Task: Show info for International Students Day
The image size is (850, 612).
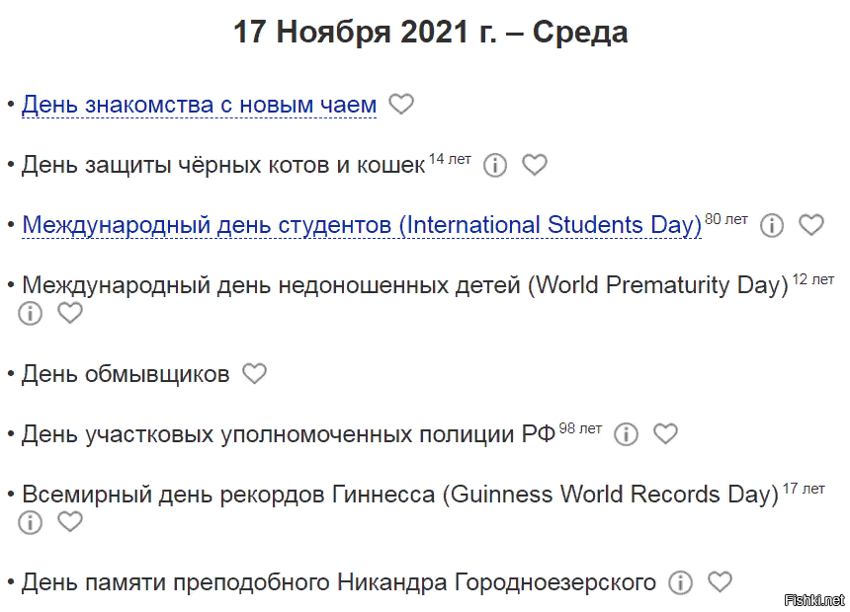Action: (772, 225)
